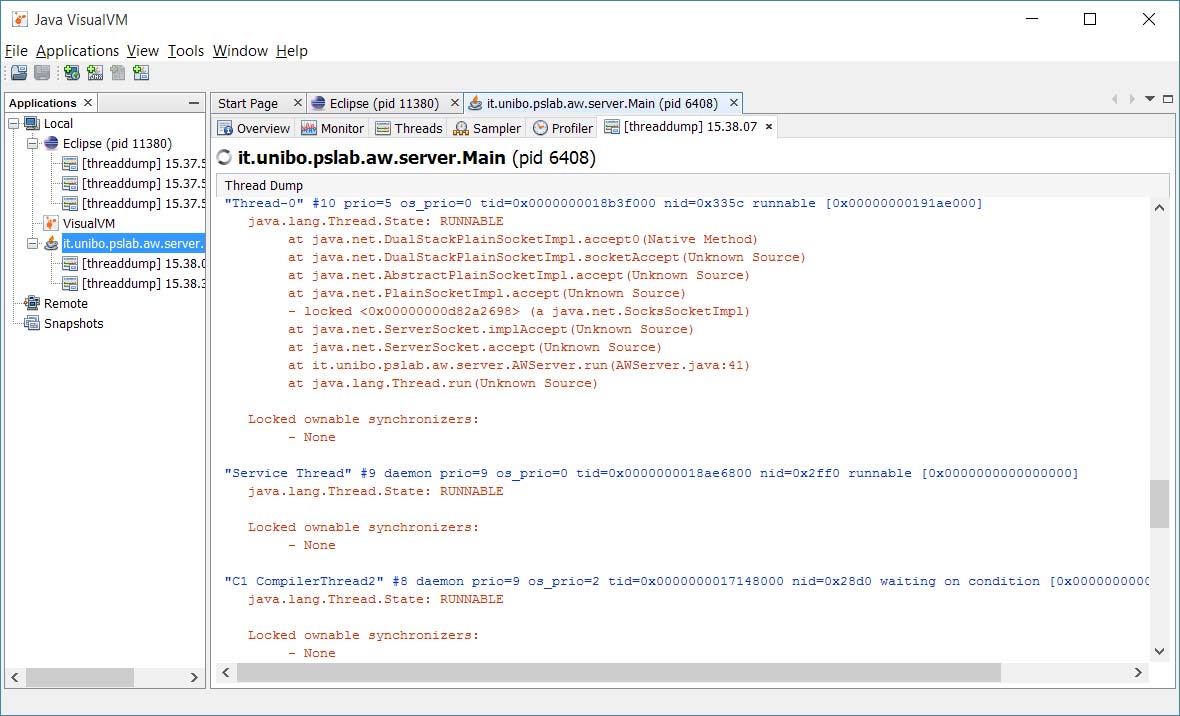Minimize the Applications side panel

point(194,102)
